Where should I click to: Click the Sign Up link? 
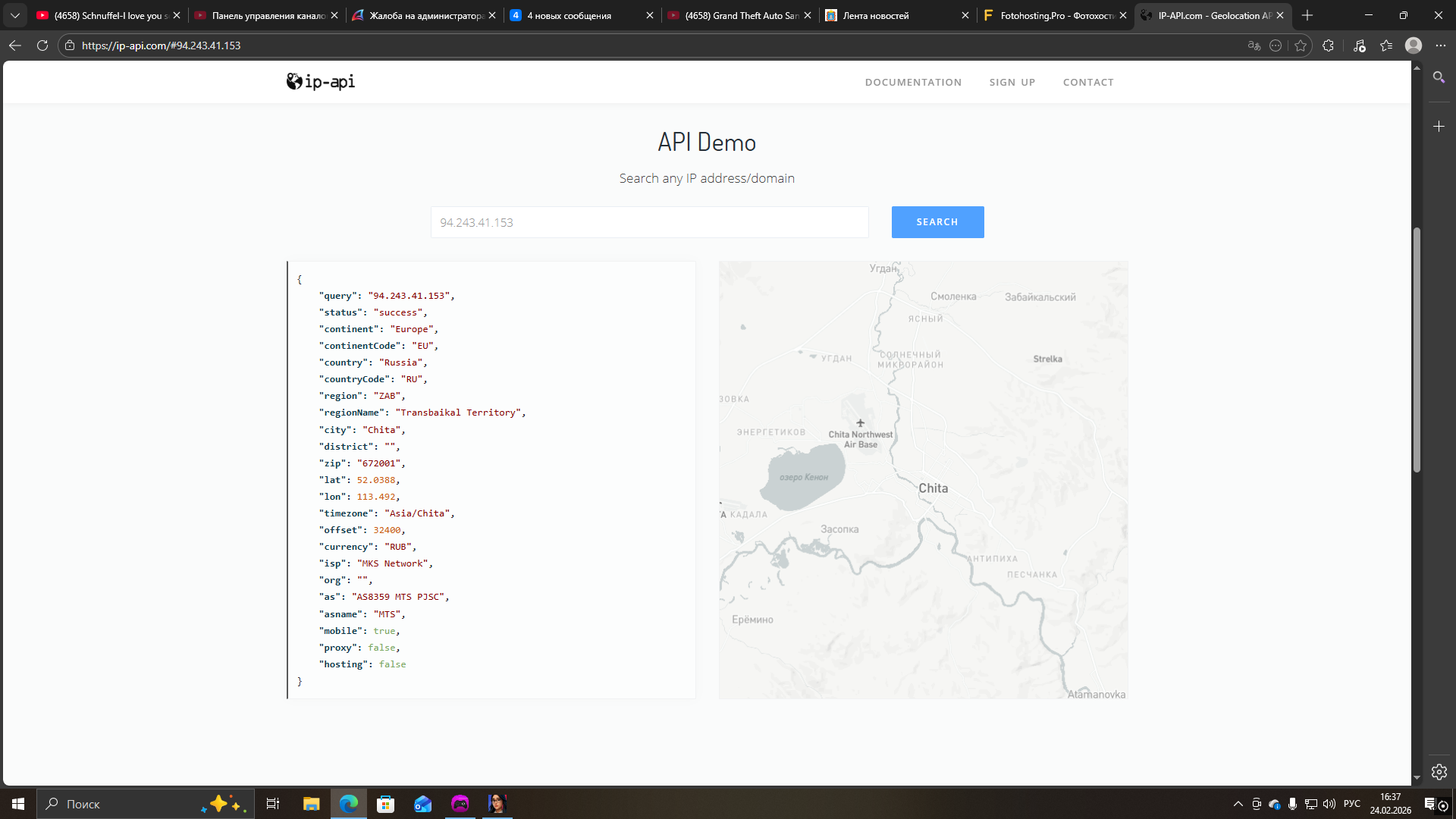click(x=1012, y=82)
